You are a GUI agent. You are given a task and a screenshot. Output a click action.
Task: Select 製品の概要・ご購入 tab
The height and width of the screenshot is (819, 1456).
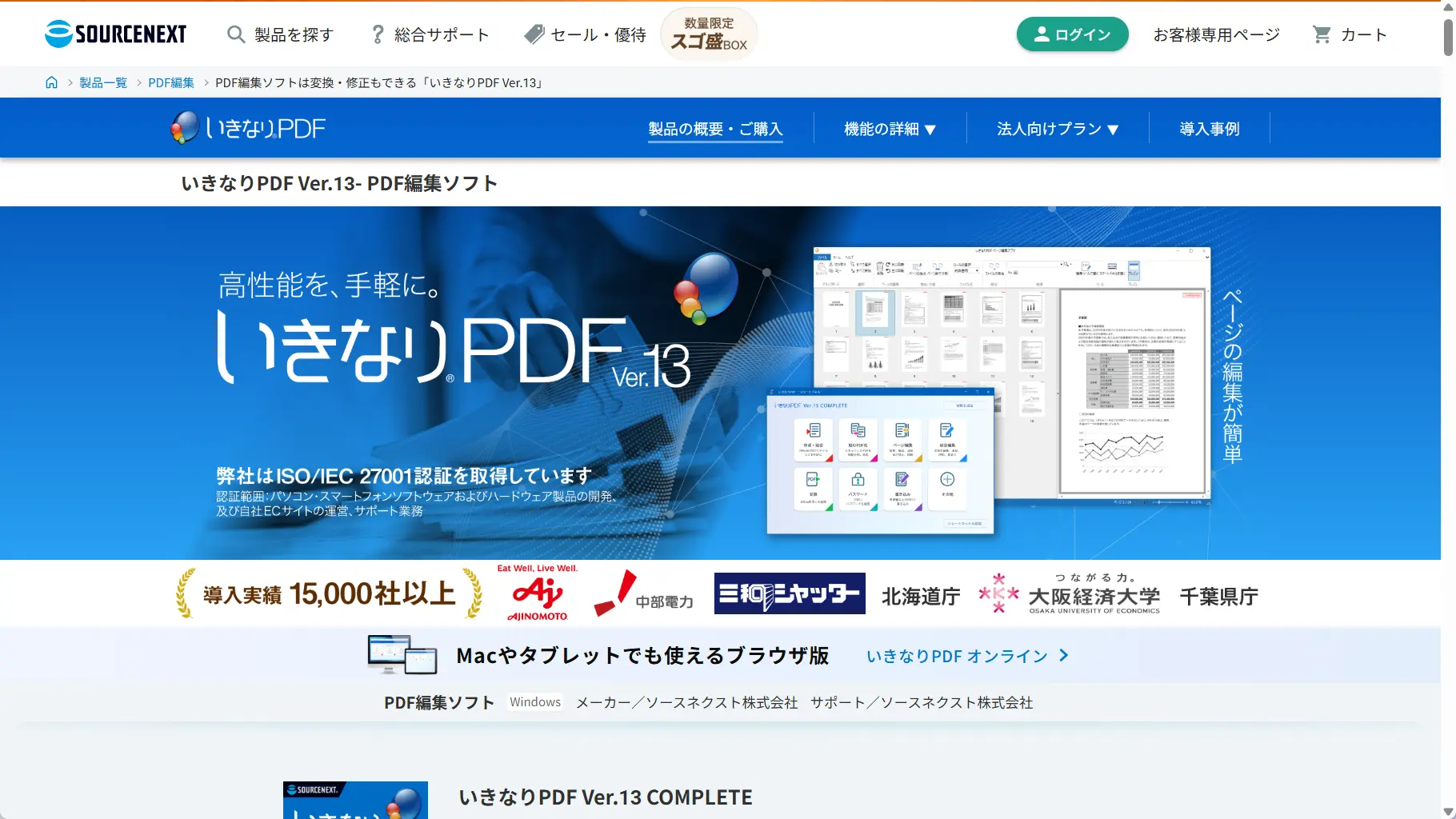715,129
